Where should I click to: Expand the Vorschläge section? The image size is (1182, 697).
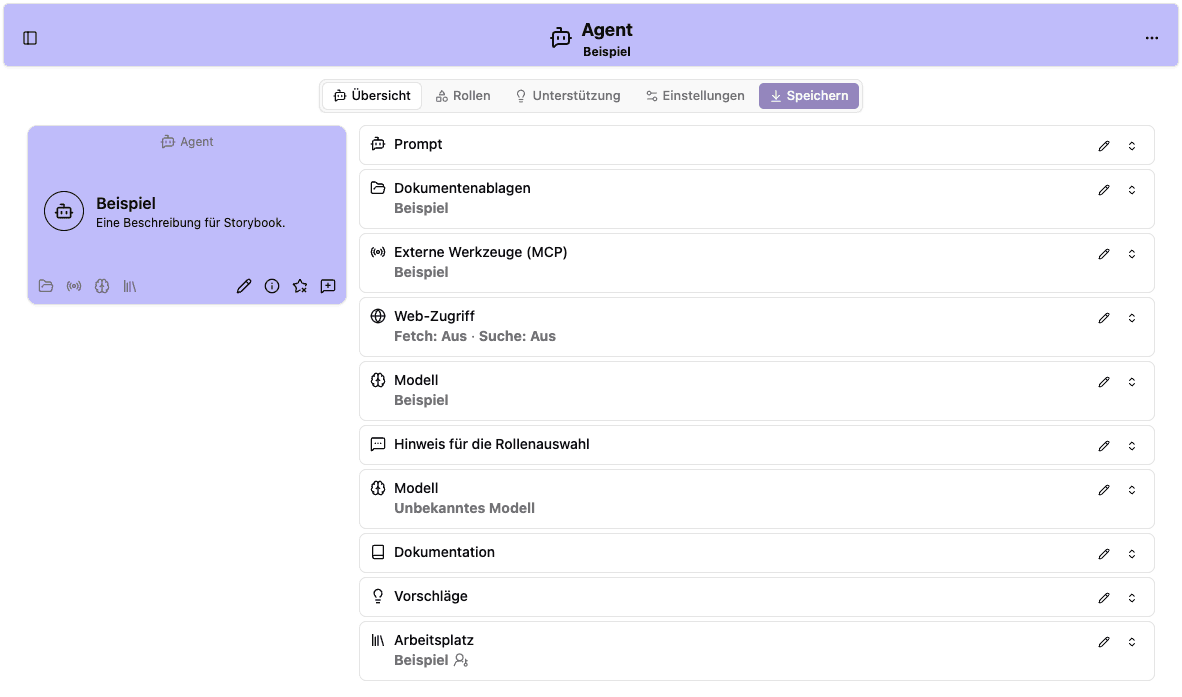click(1131, 598)
